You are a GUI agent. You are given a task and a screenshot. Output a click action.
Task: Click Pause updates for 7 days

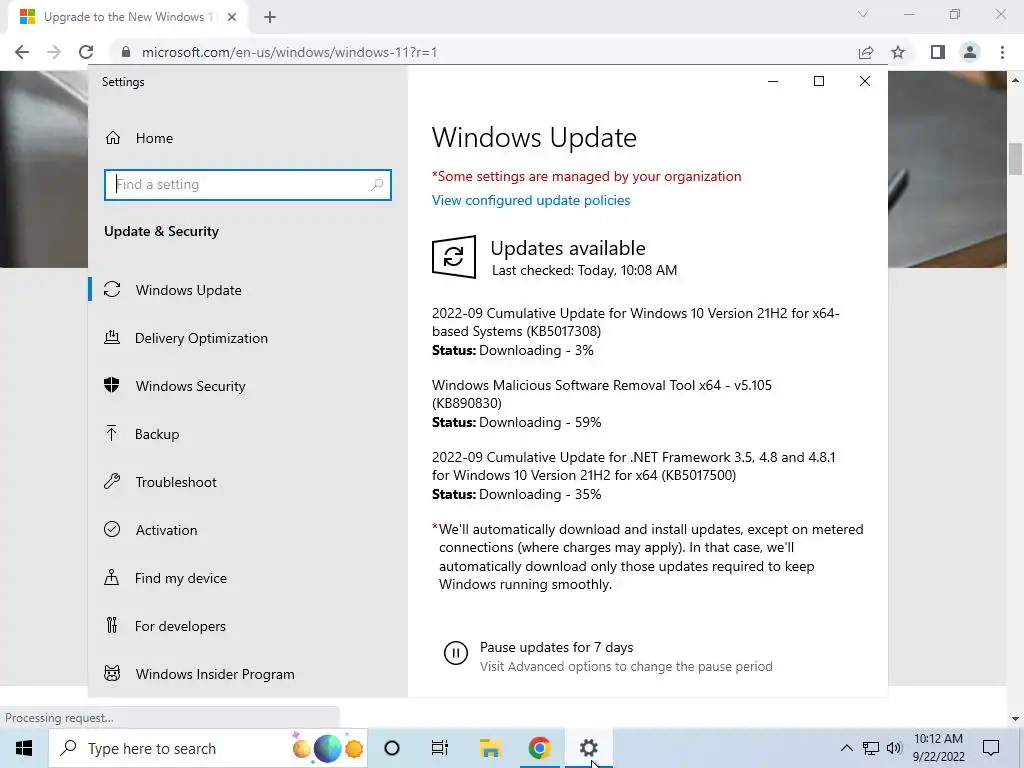tap(556, 647)
